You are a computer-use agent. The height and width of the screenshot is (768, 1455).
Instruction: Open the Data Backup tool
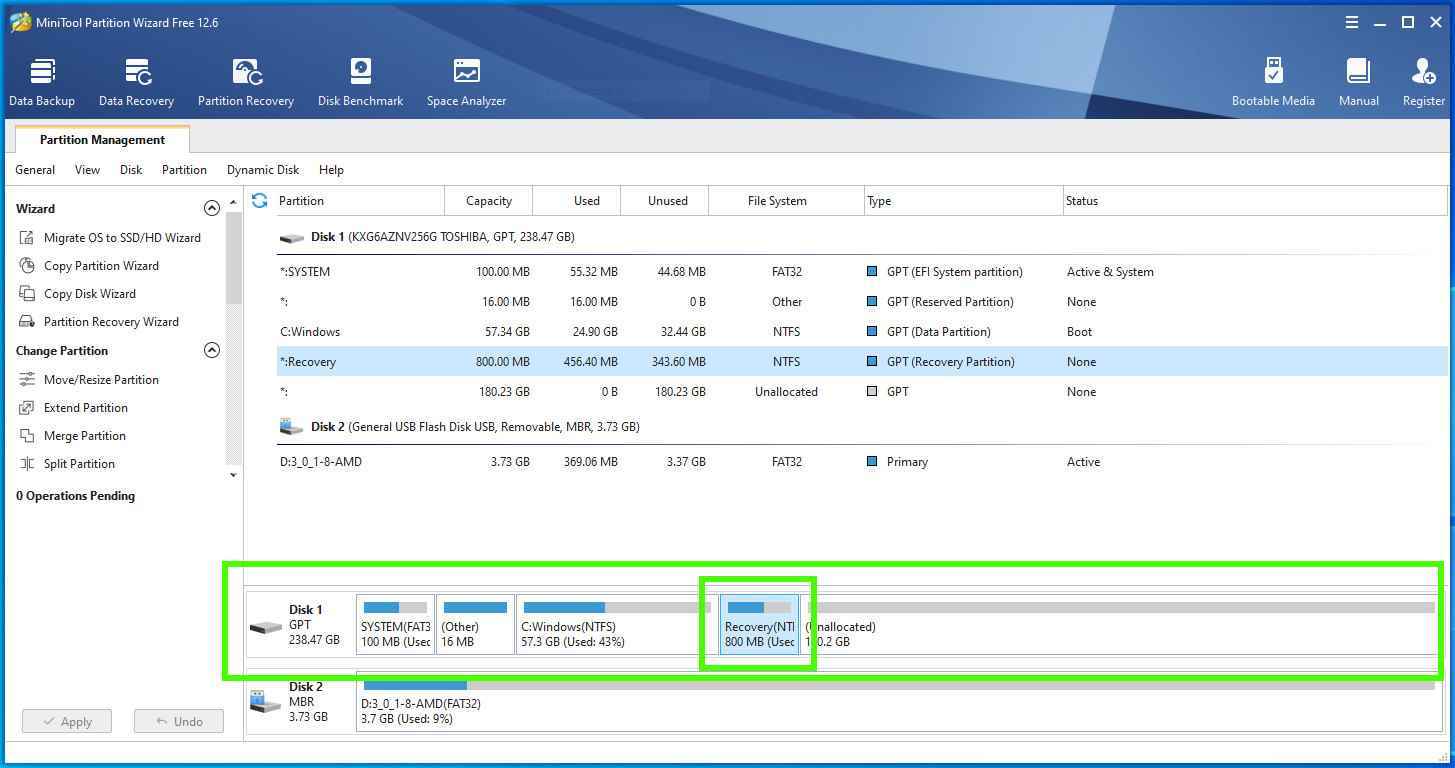[42, 82]
